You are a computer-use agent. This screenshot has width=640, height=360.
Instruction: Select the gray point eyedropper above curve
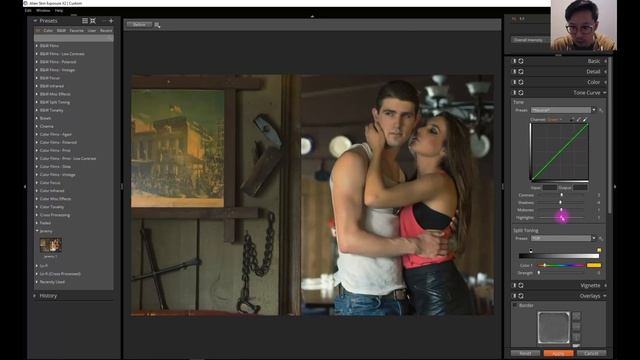tap(579, 119)
